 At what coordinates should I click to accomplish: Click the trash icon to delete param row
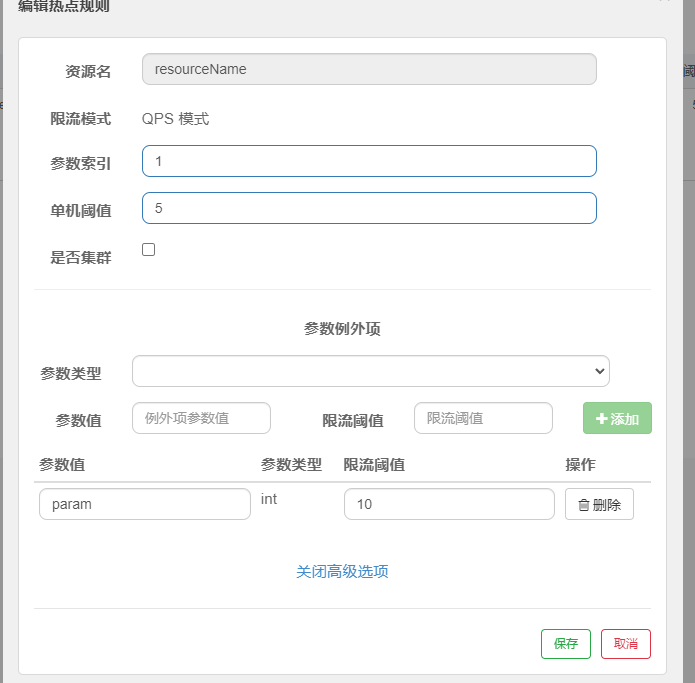tap(584, 505)
